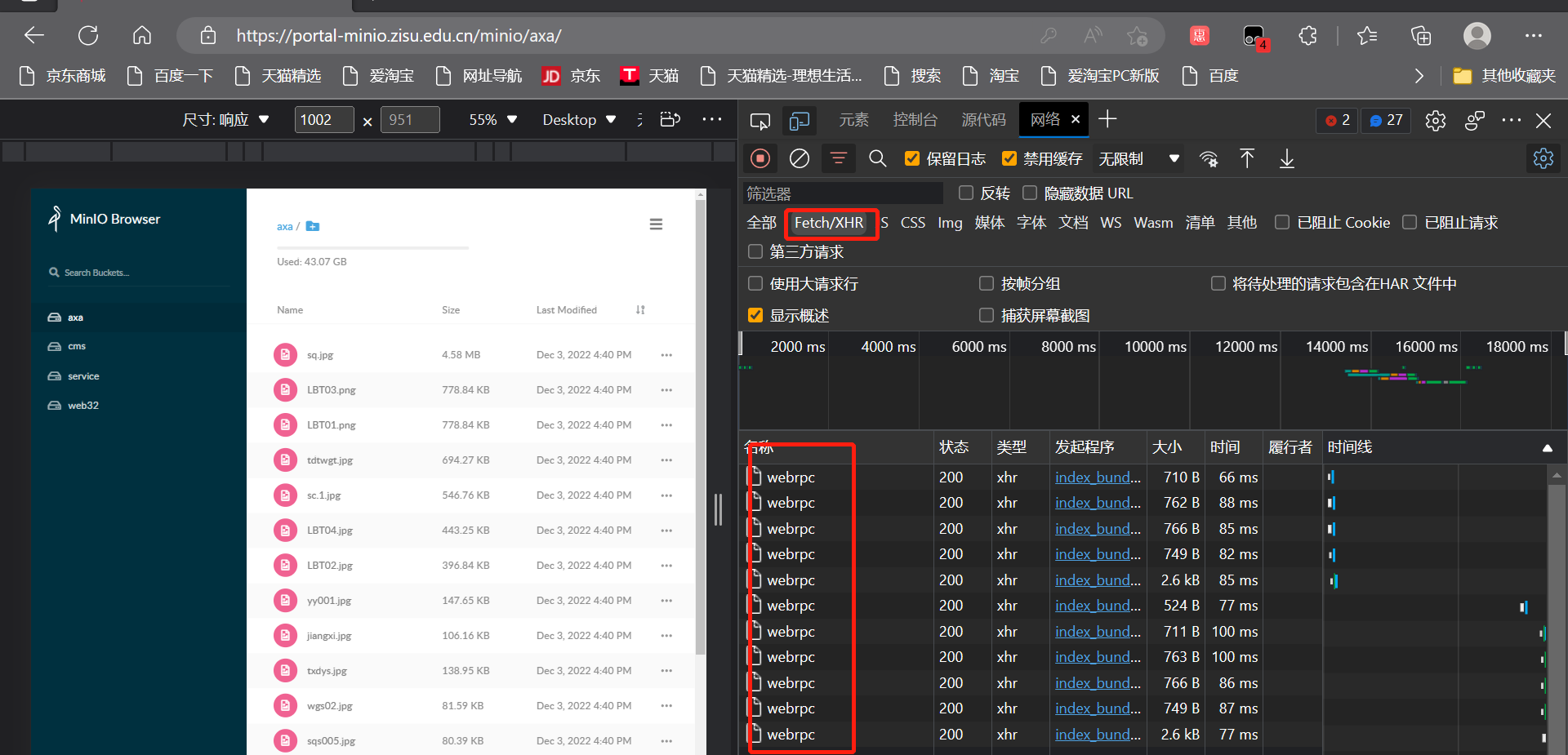Go back to previous page

[x=34, y=35]
